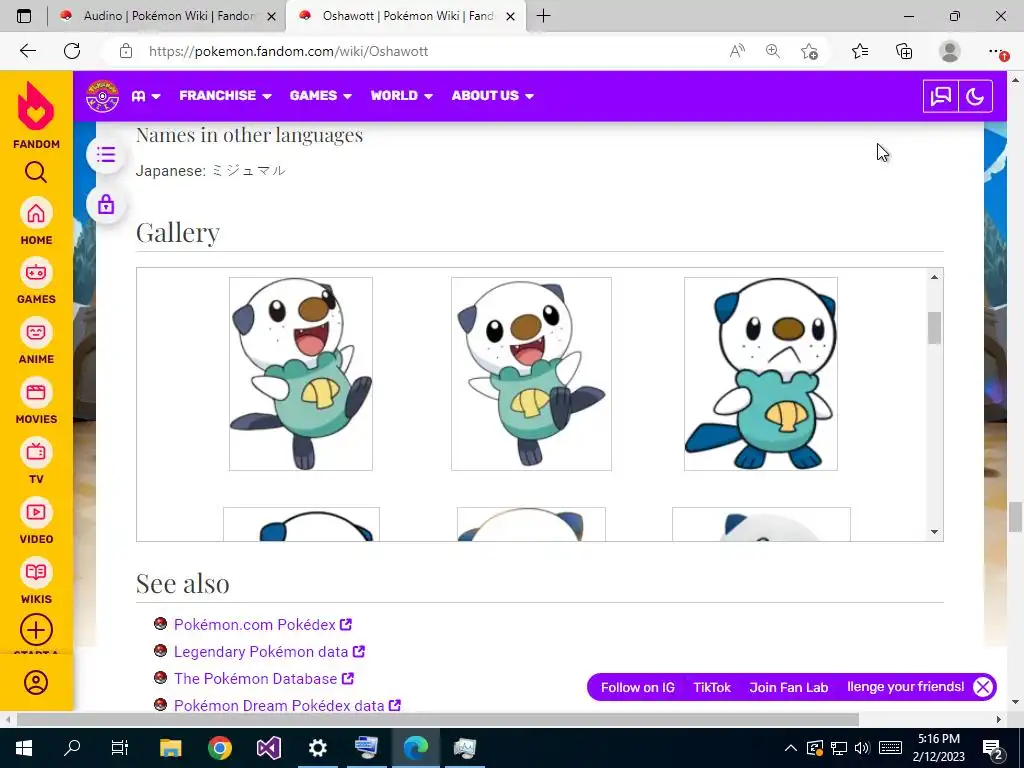Toggle vertical tabs actions menu
The height and width of the screenshot is (768, 1024).
tap(24, 16)
